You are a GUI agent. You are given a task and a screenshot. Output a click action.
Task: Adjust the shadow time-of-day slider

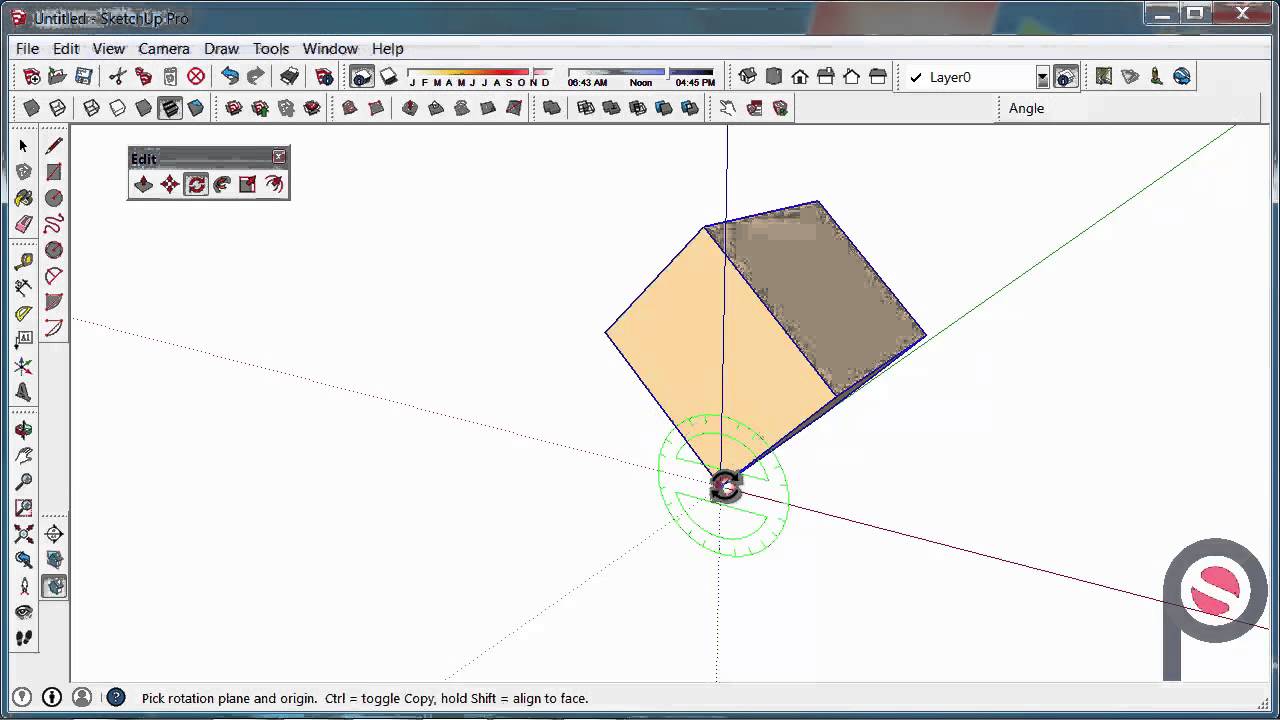point(641,72)
